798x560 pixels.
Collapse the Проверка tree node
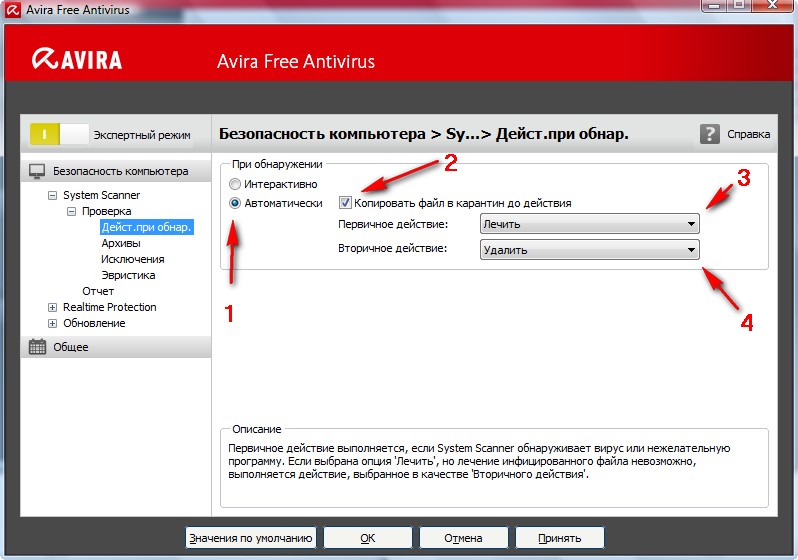(72, 211)
